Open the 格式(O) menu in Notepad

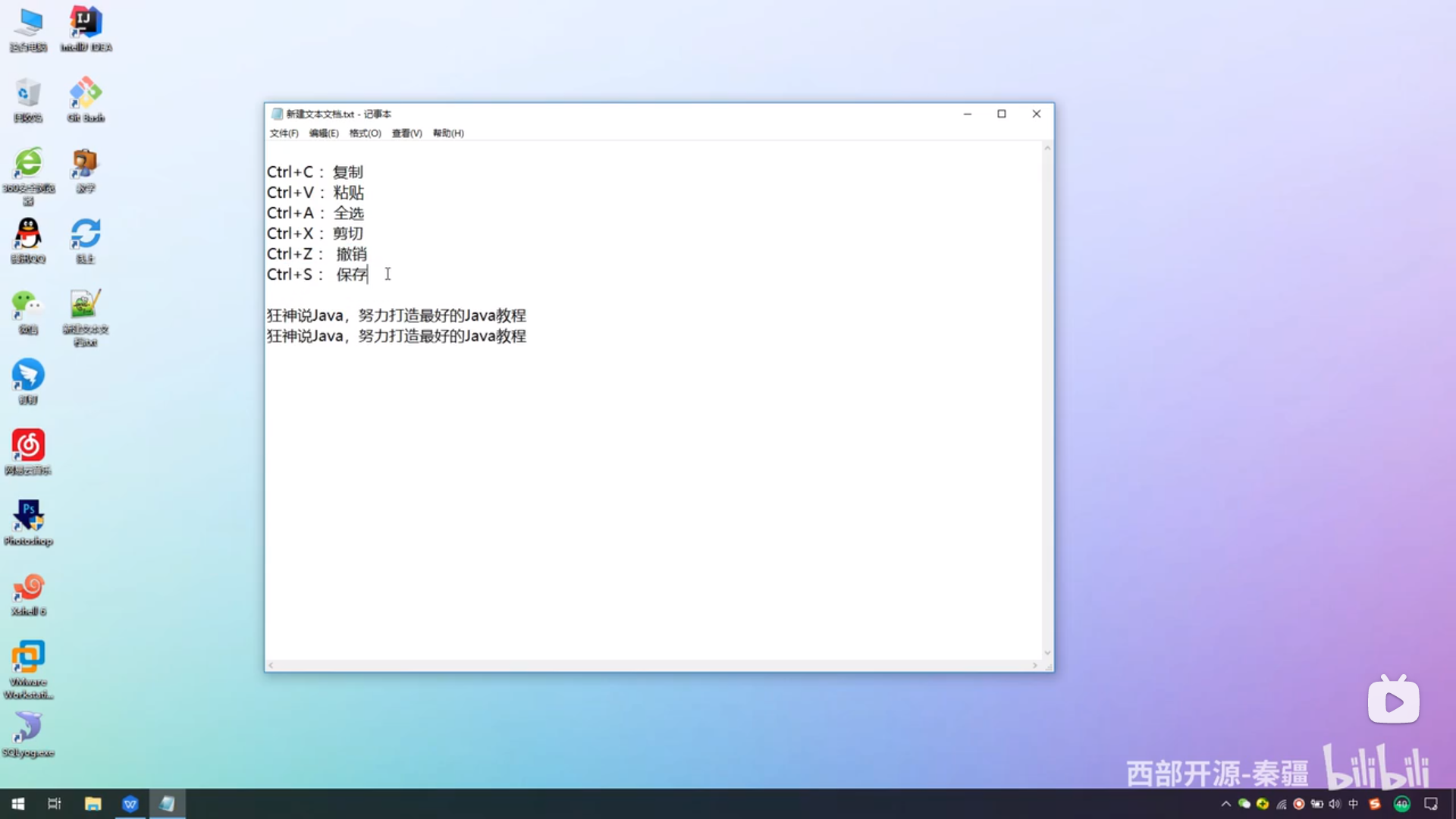coord(365,133)
